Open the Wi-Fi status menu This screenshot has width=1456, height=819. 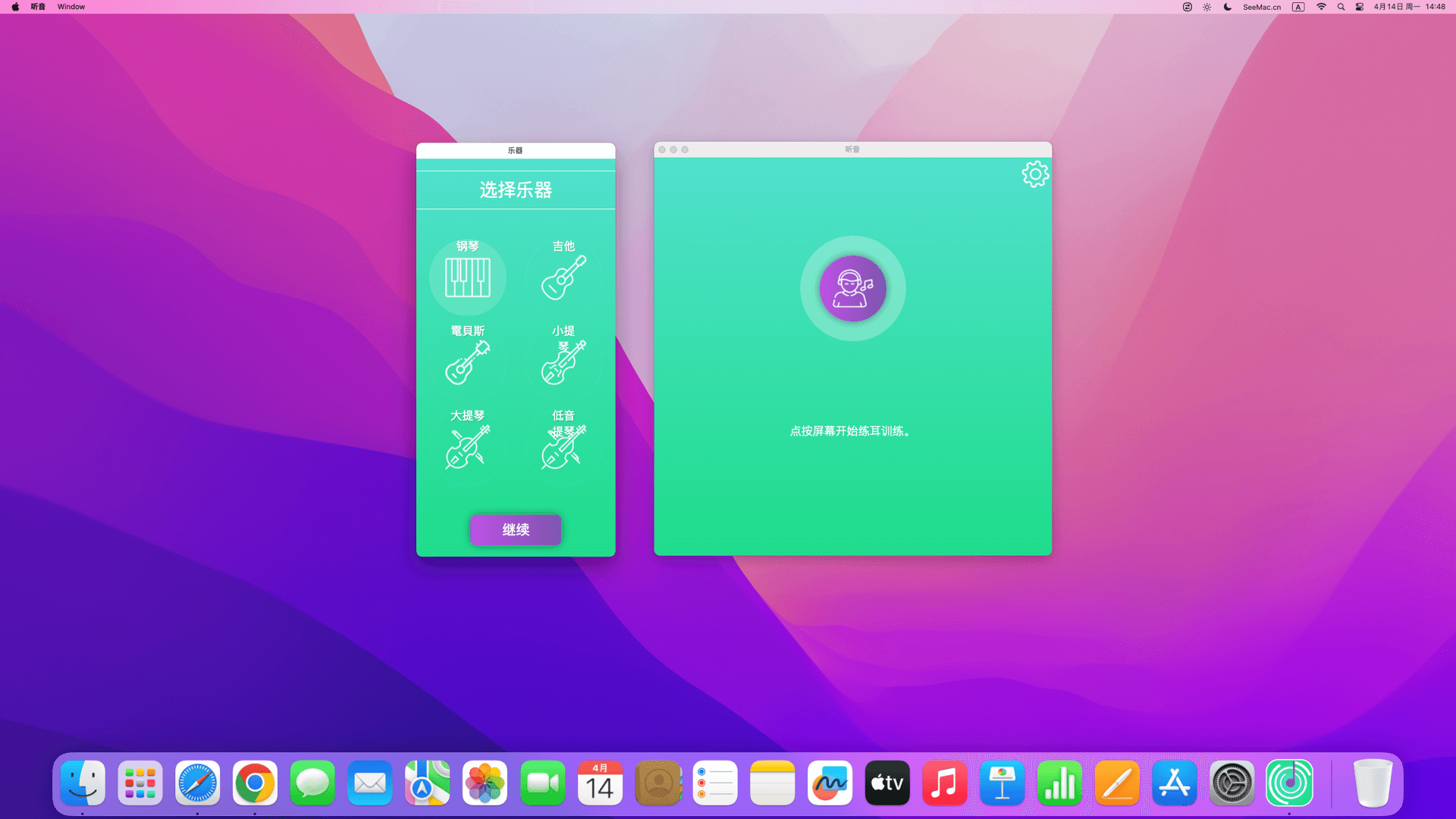click(1321, 7)
